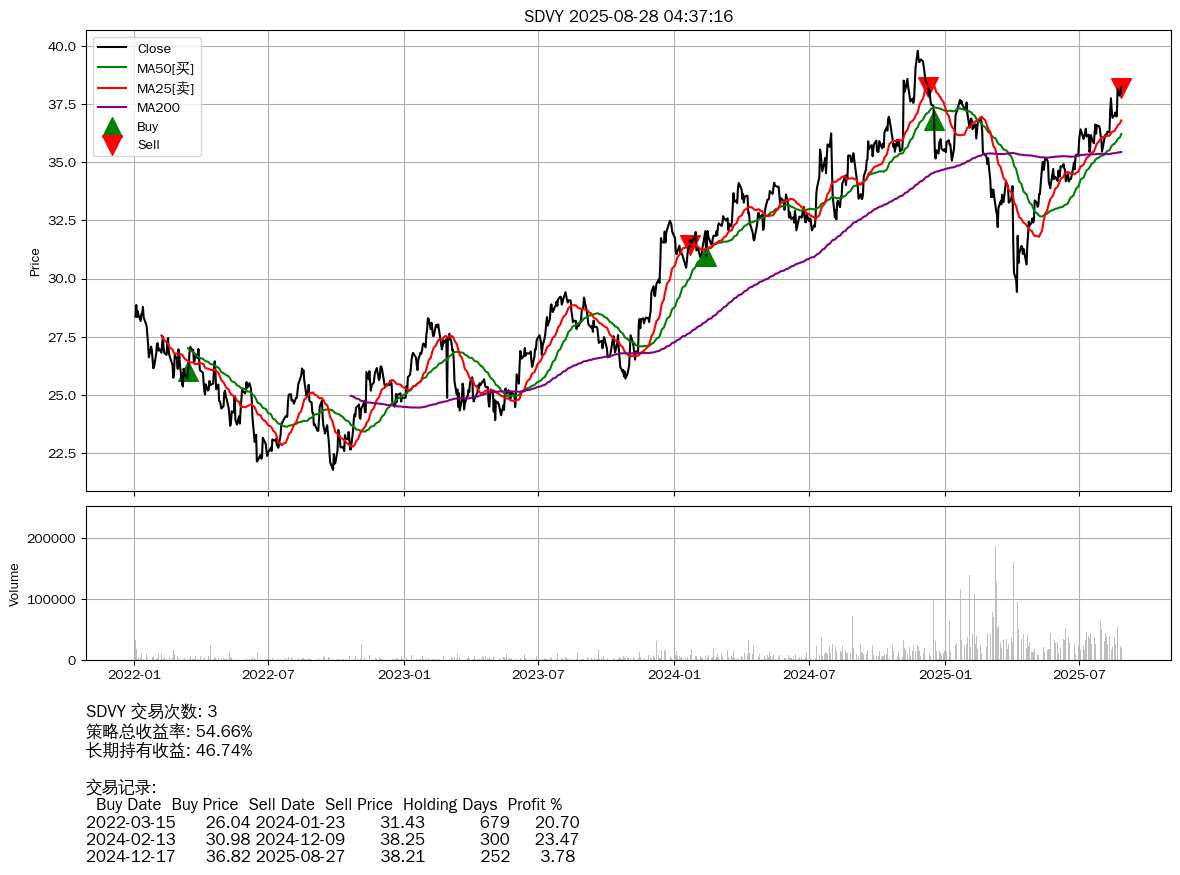Click the green Buy marker near December 2024
This screenshot has width=1180, height=875.
tap(934, 120)
